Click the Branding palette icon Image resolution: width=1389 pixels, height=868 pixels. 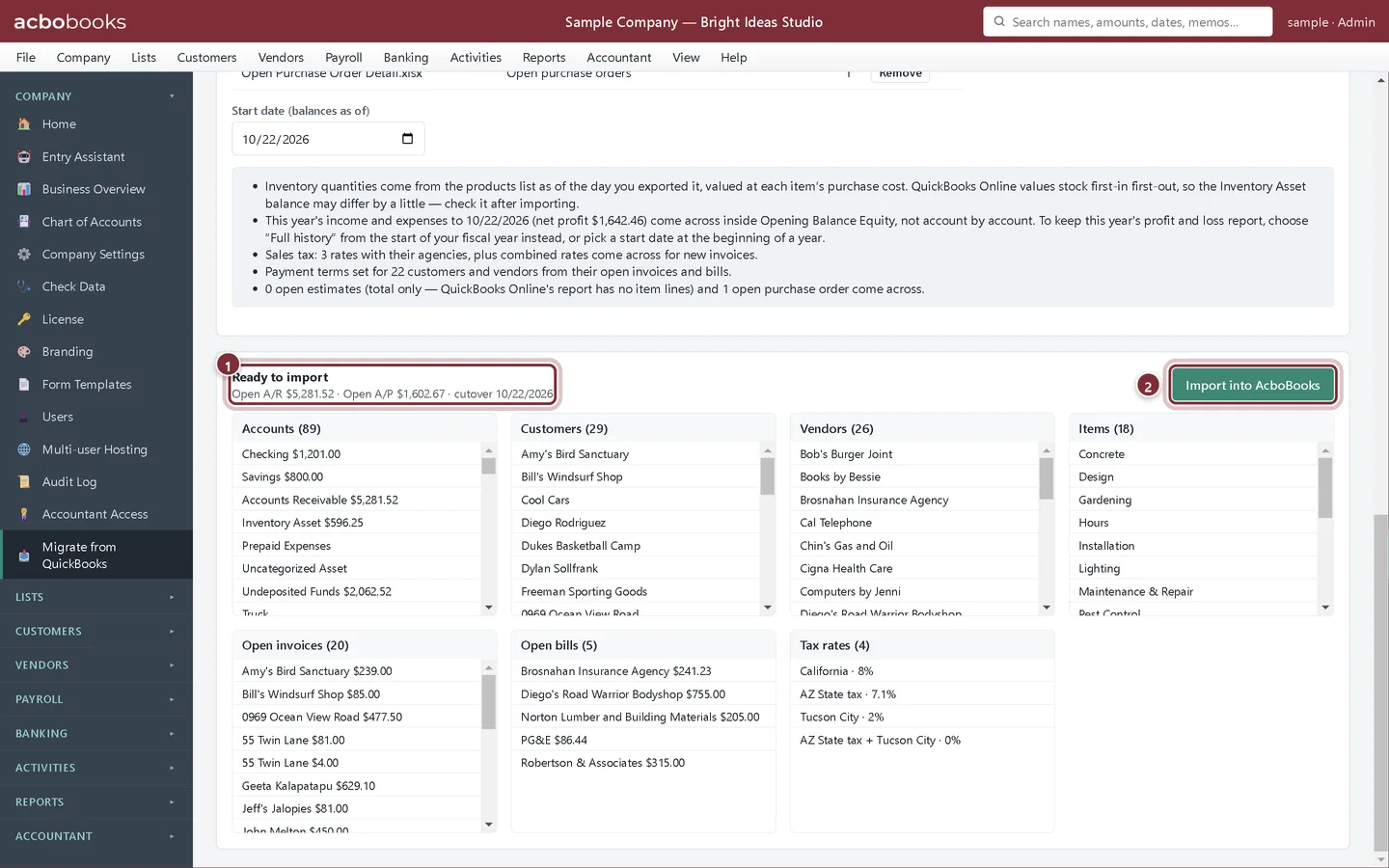pos(24,352)
